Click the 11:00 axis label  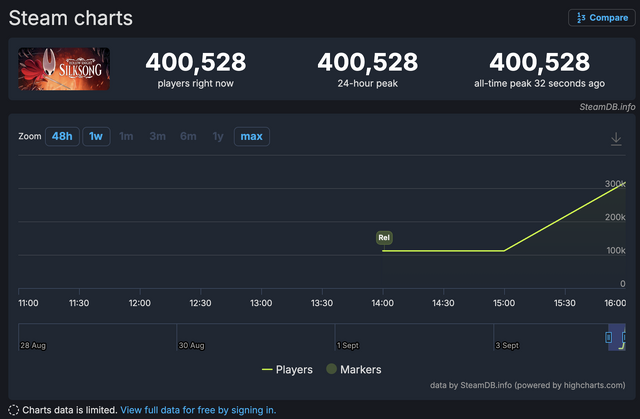(x=28, y=303)
